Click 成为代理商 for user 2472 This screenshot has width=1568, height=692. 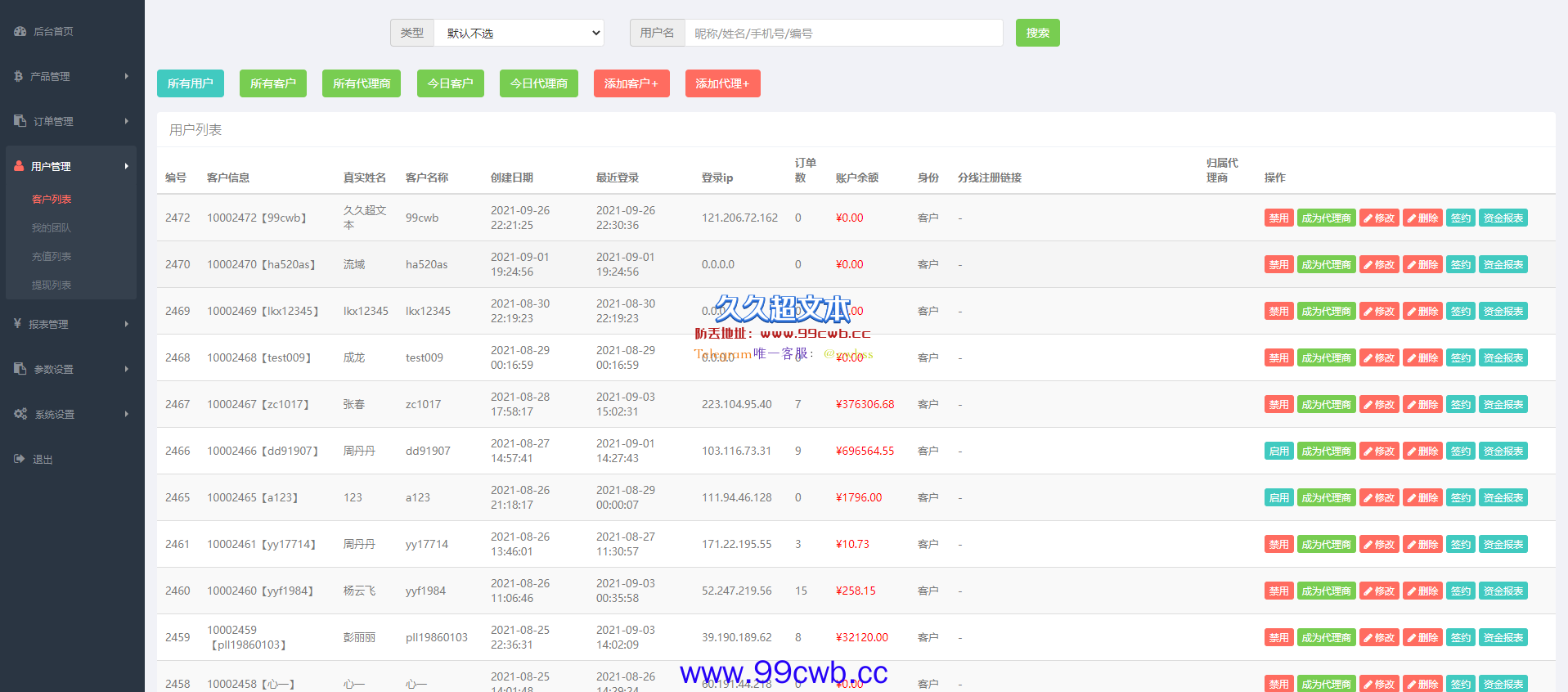pyautogui.click(x=1327, y=218)
